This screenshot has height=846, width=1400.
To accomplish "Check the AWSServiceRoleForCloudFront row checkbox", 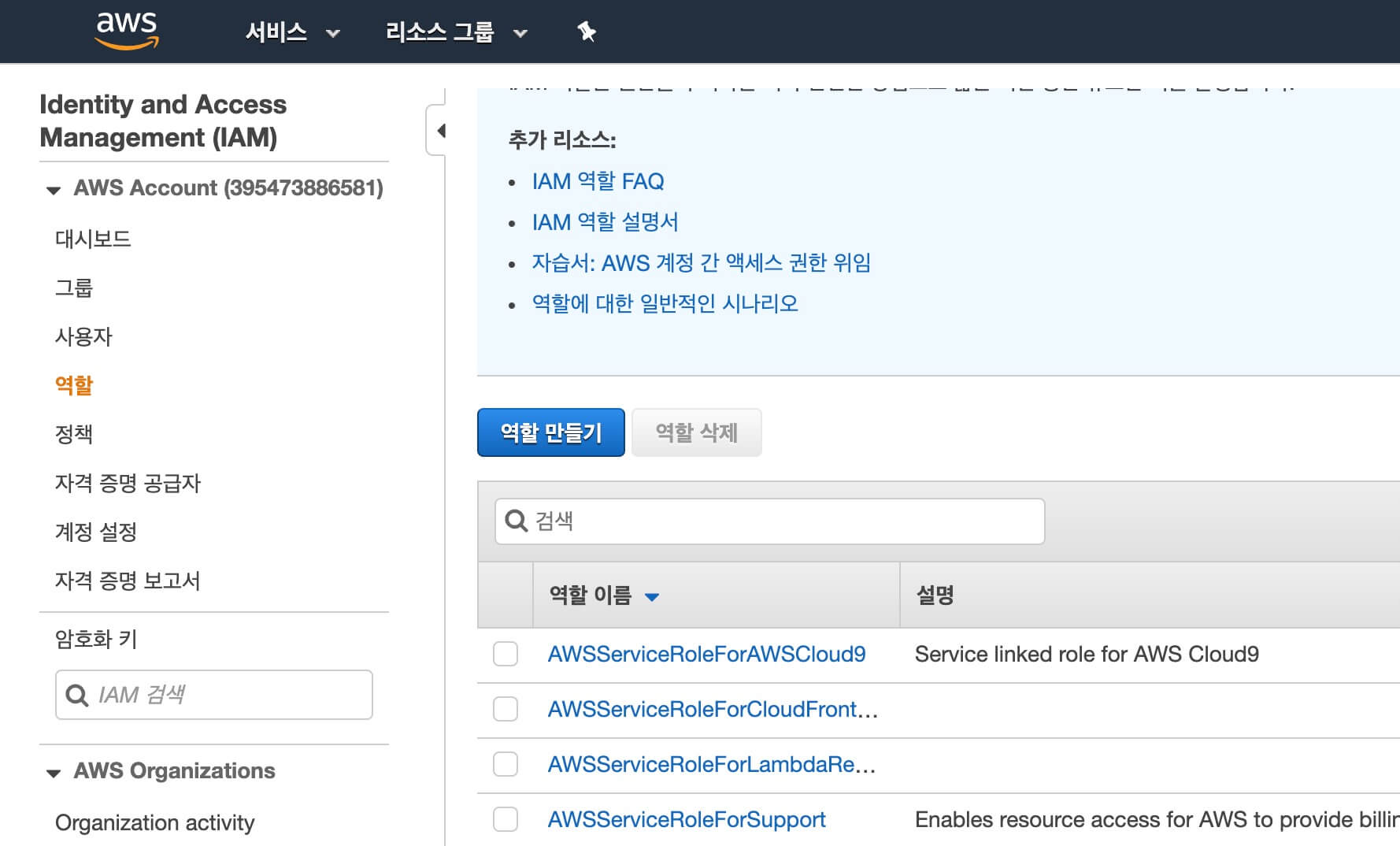I will tap(506, 709).
